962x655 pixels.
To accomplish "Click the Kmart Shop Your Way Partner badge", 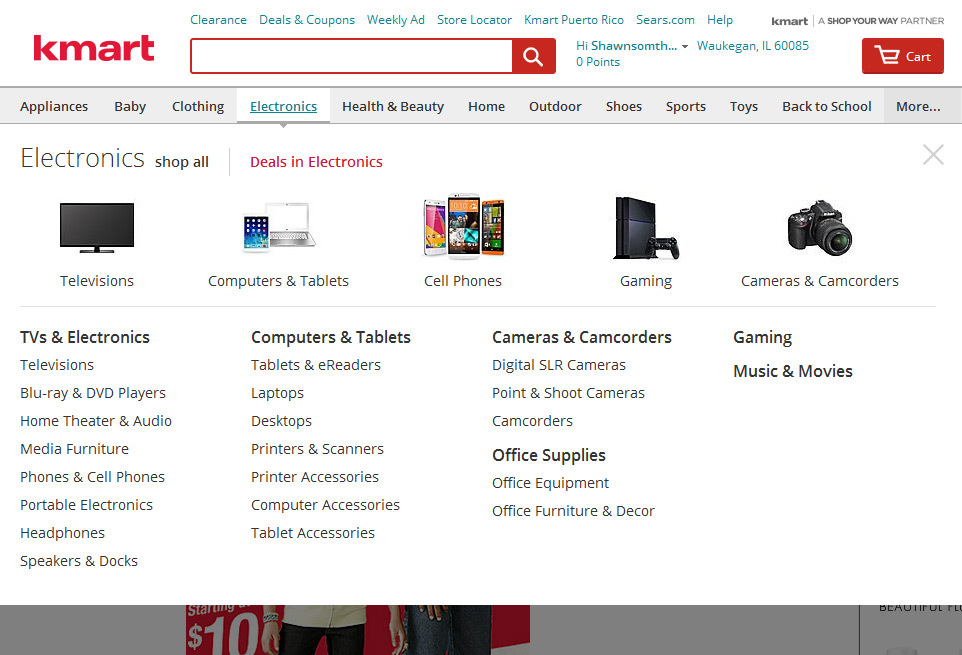I will [x=858, y=21].
